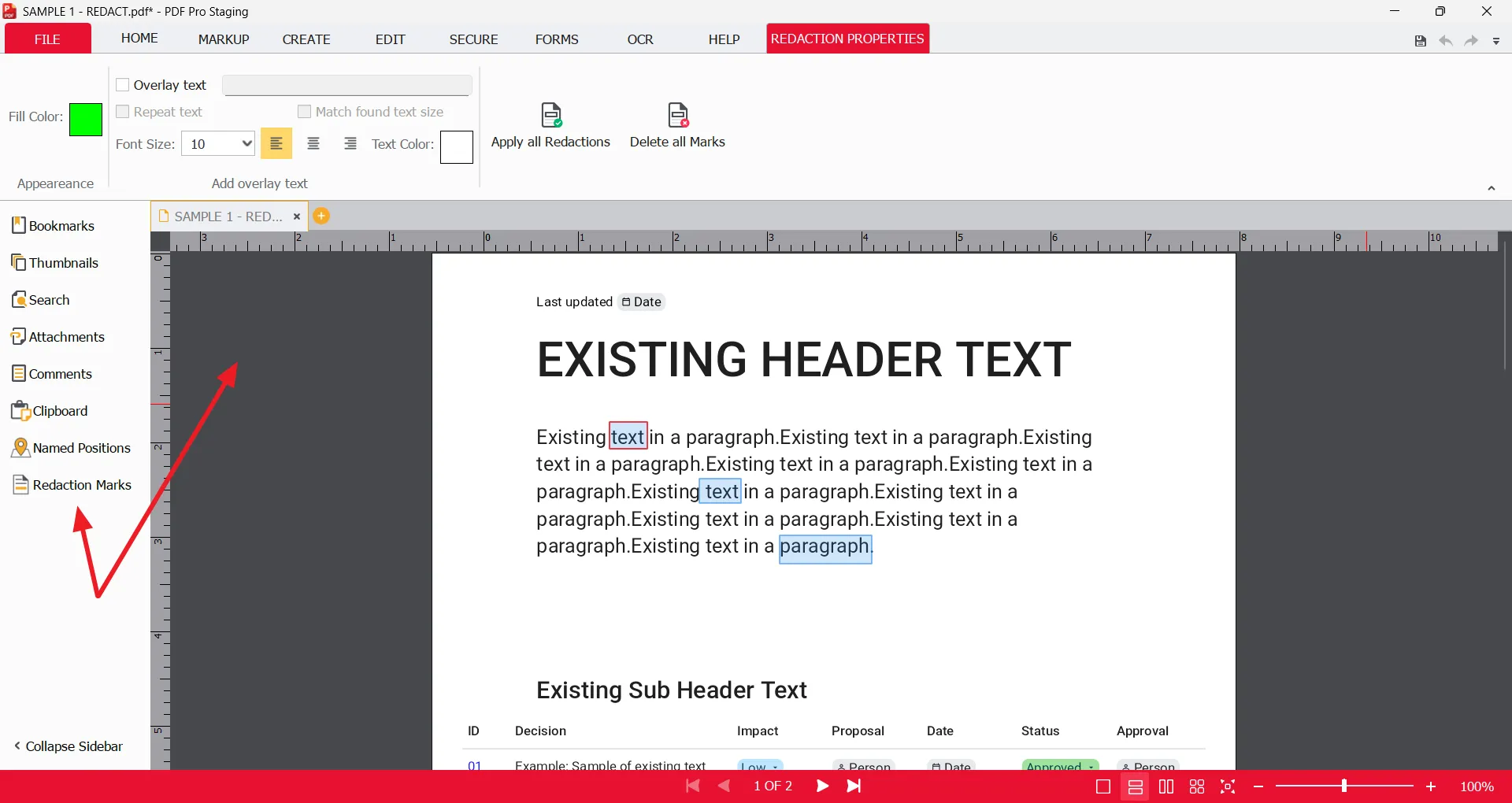The width and height of the screenshot is (1512, 803).
Task: Jump to the last page
Action: tap(854, 786)
